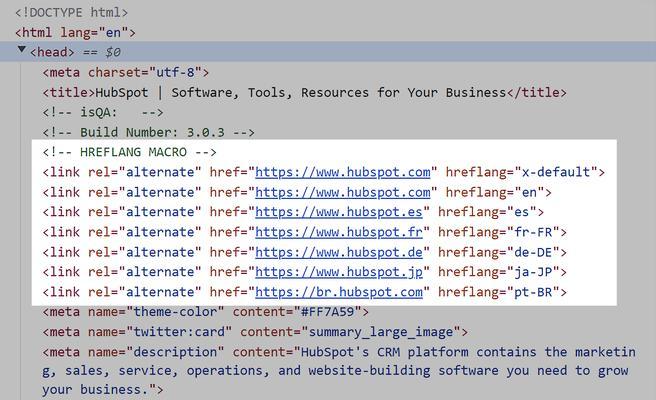Click the #FF7A59 content value
This screenshot has width=656, height=400.
[328, 312]
